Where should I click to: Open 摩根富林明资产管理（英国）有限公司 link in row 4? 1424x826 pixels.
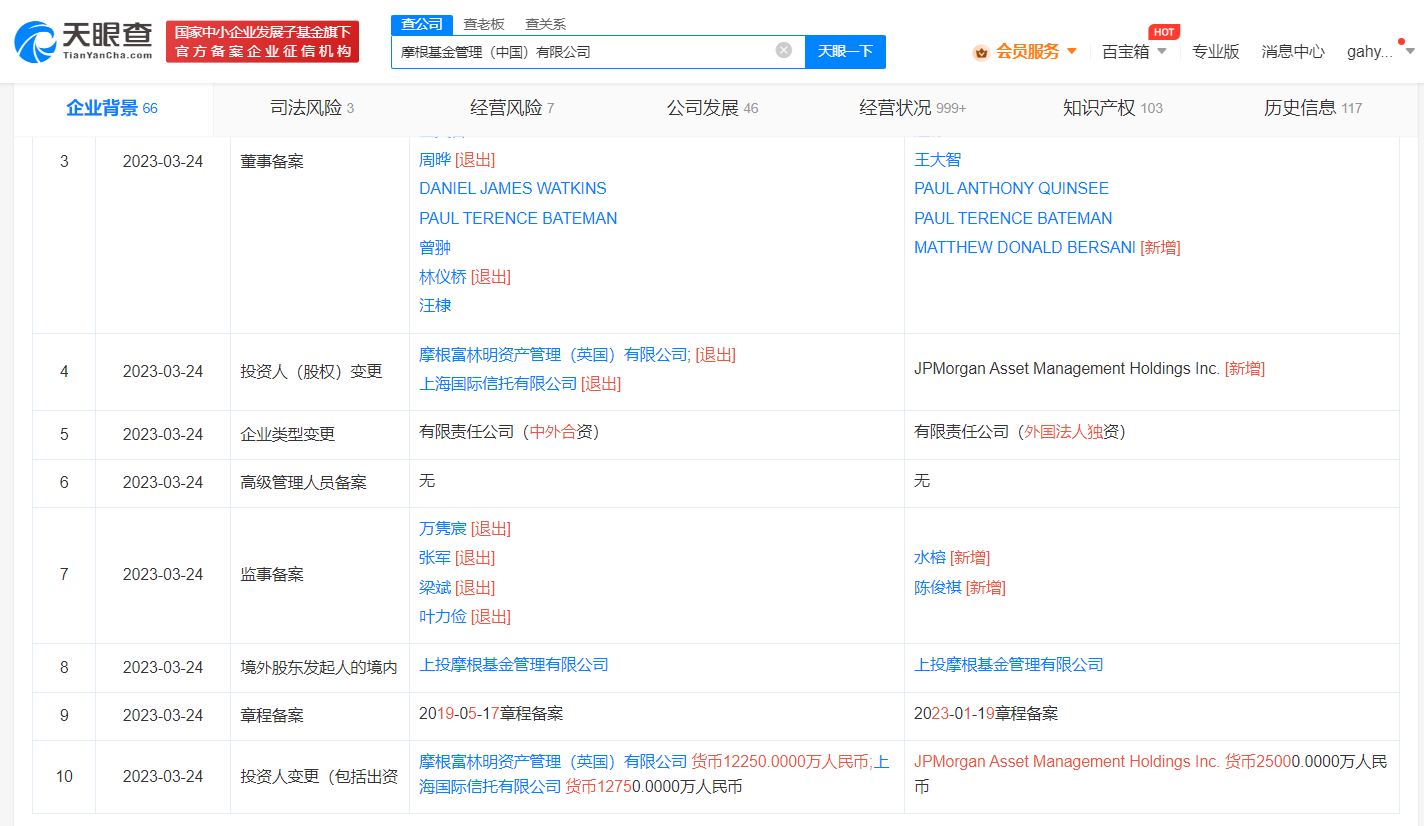(554, 354)
